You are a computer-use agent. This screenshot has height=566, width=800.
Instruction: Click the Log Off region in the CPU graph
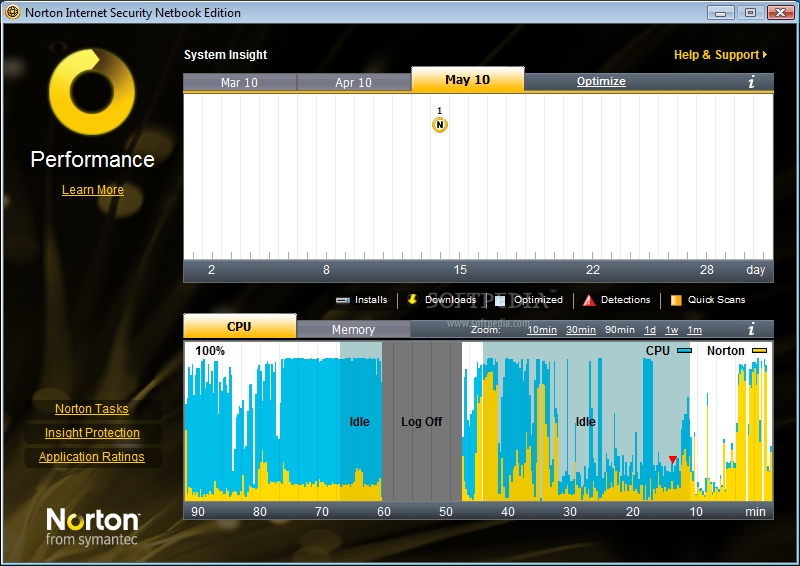click(x=421, y=422)
